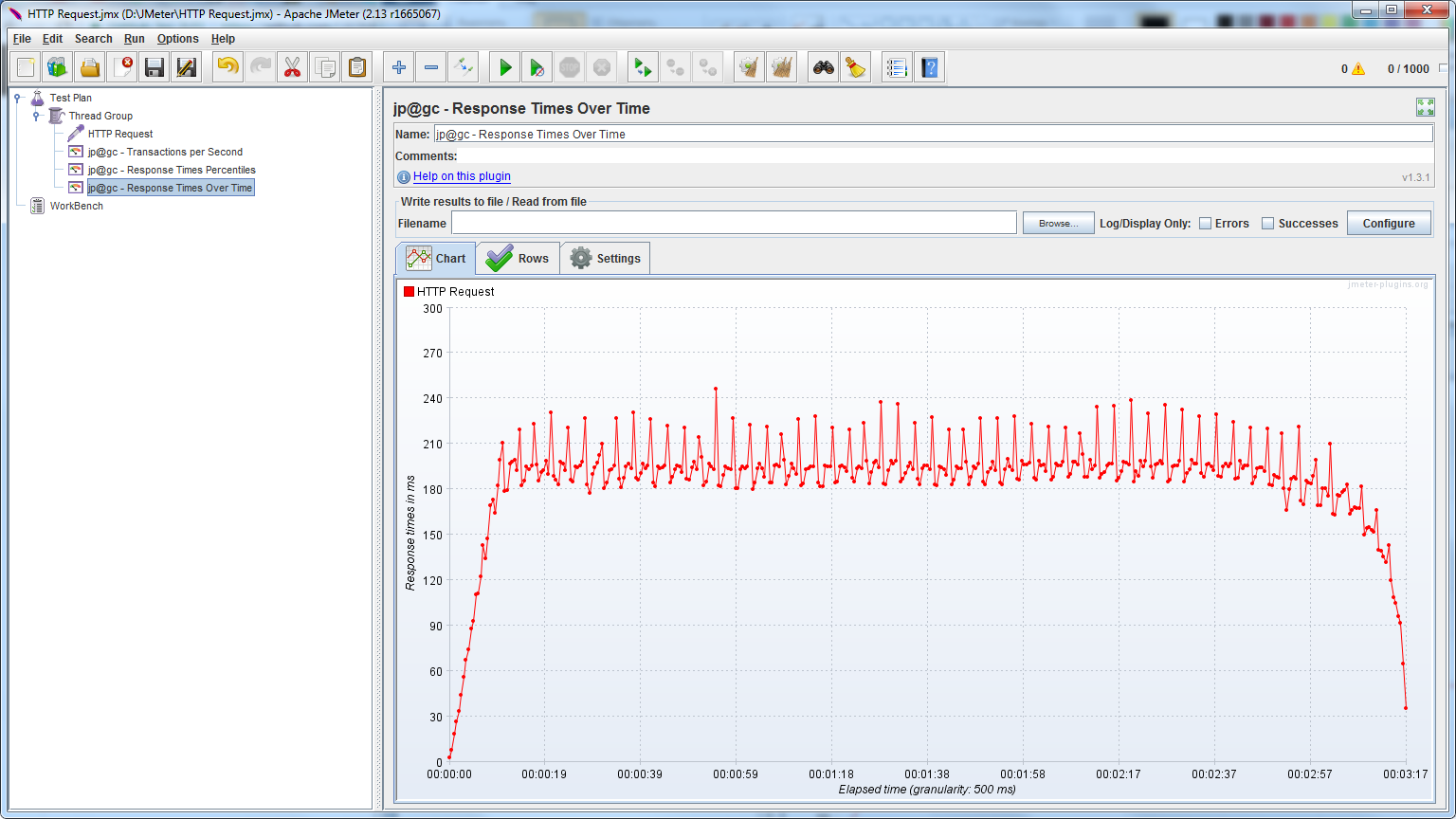Select HTTP Request in tree
The height and width of the screenshot is (819, 1456).
pos(120,134)
